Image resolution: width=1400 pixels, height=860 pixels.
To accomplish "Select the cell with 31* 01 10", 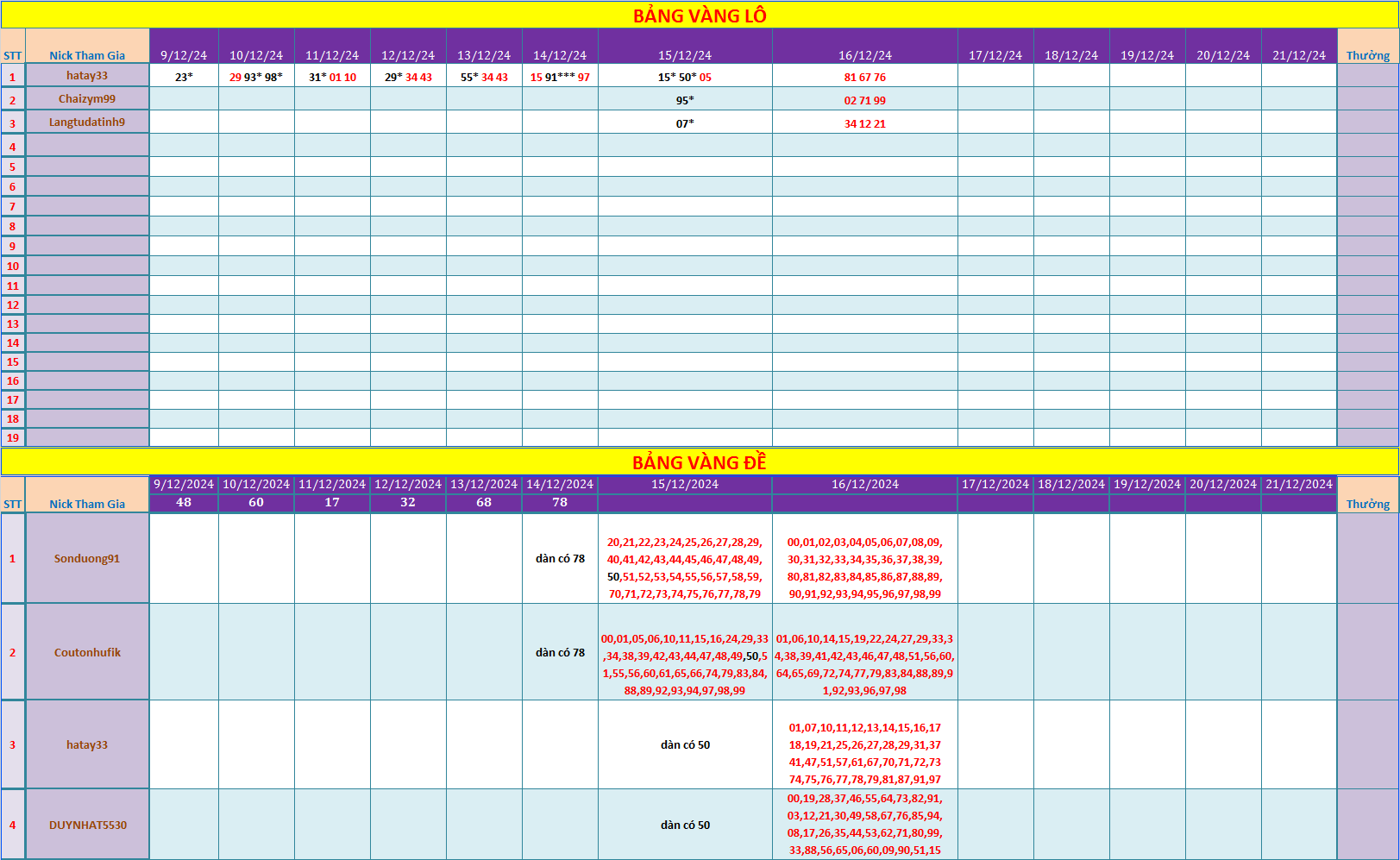I will tap(332, 77).
